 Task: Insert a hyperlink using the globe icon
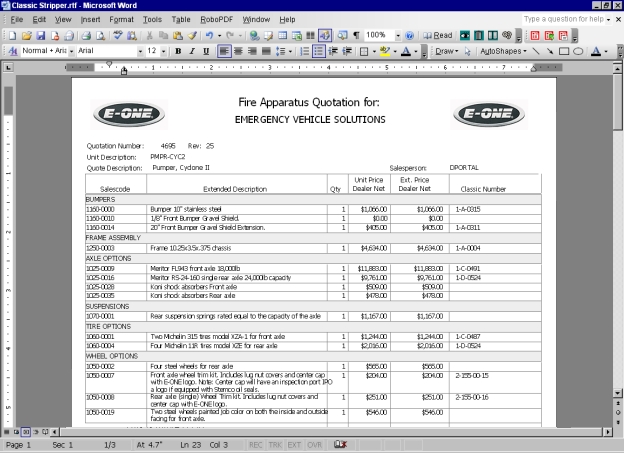[x=254, y=36]
